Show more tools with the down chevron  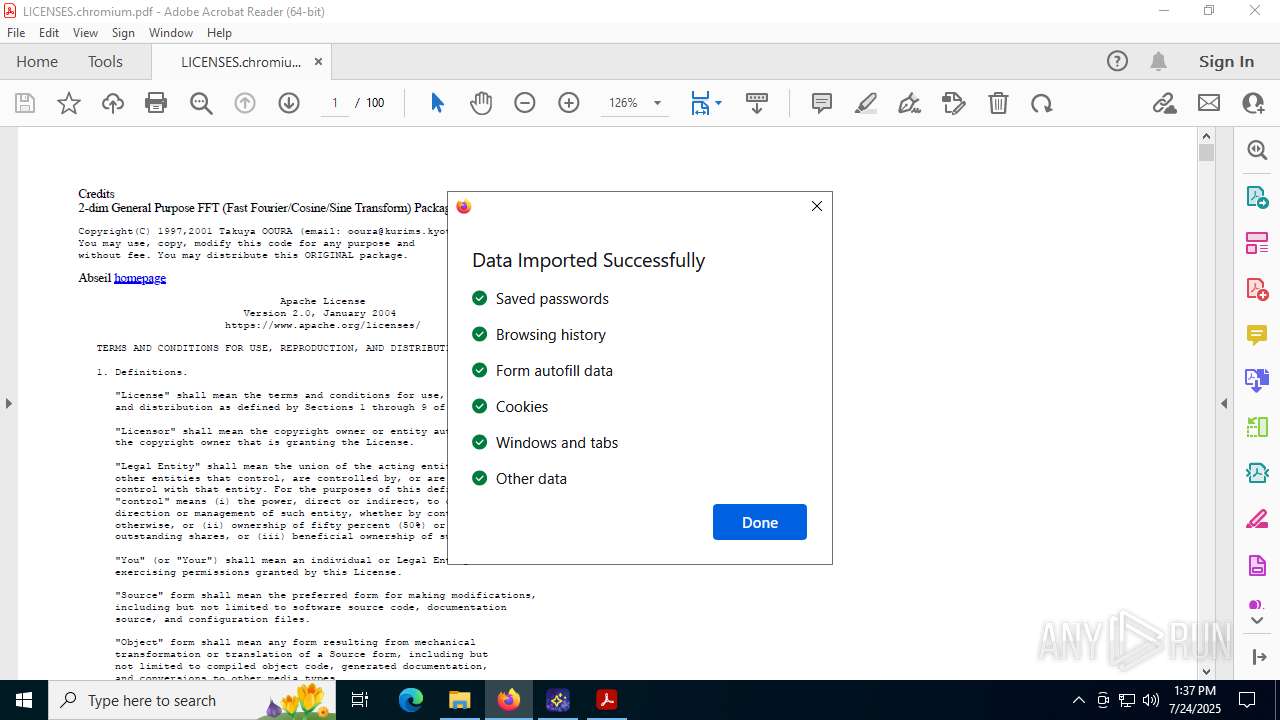pos(1257,621)
